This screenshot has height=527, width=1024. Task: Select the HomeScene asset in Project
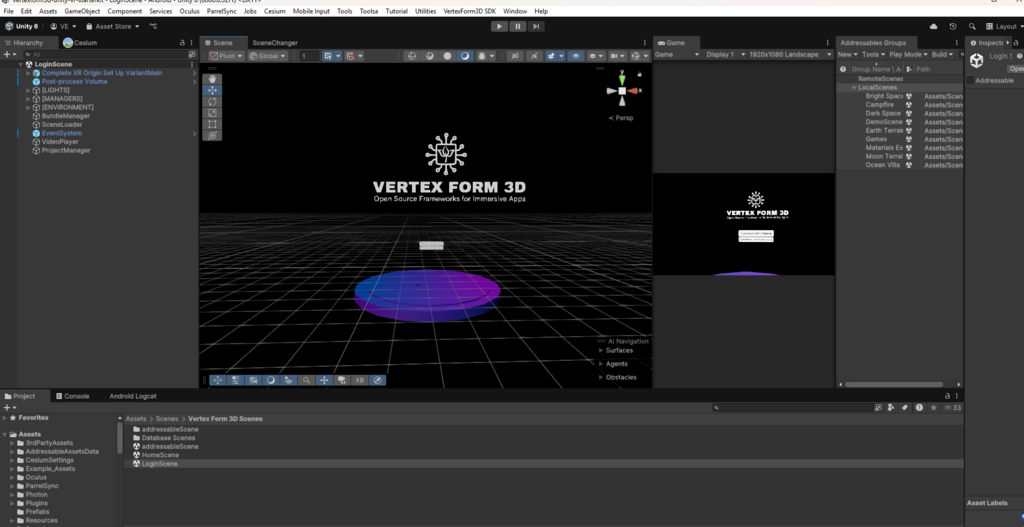point(160,455)
